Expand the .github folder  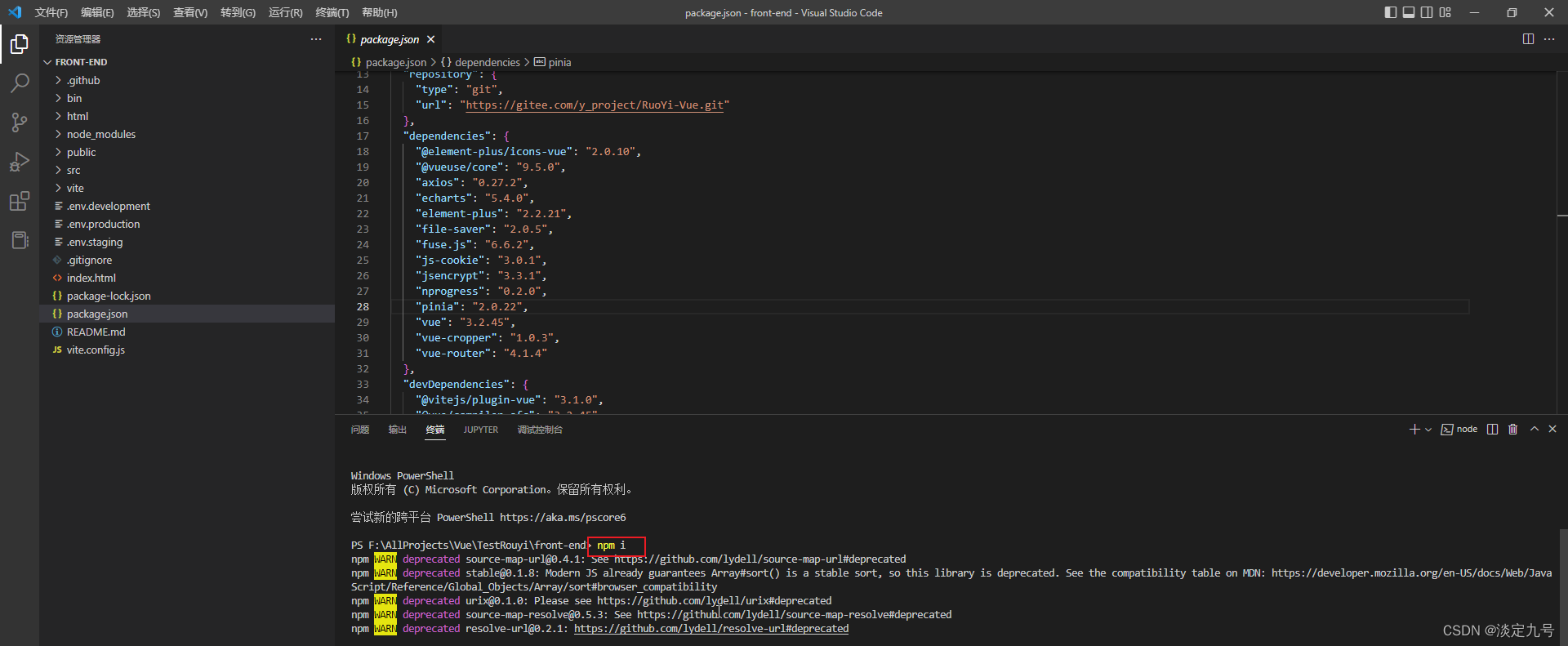pyautogui.click(x=187, y=80)
